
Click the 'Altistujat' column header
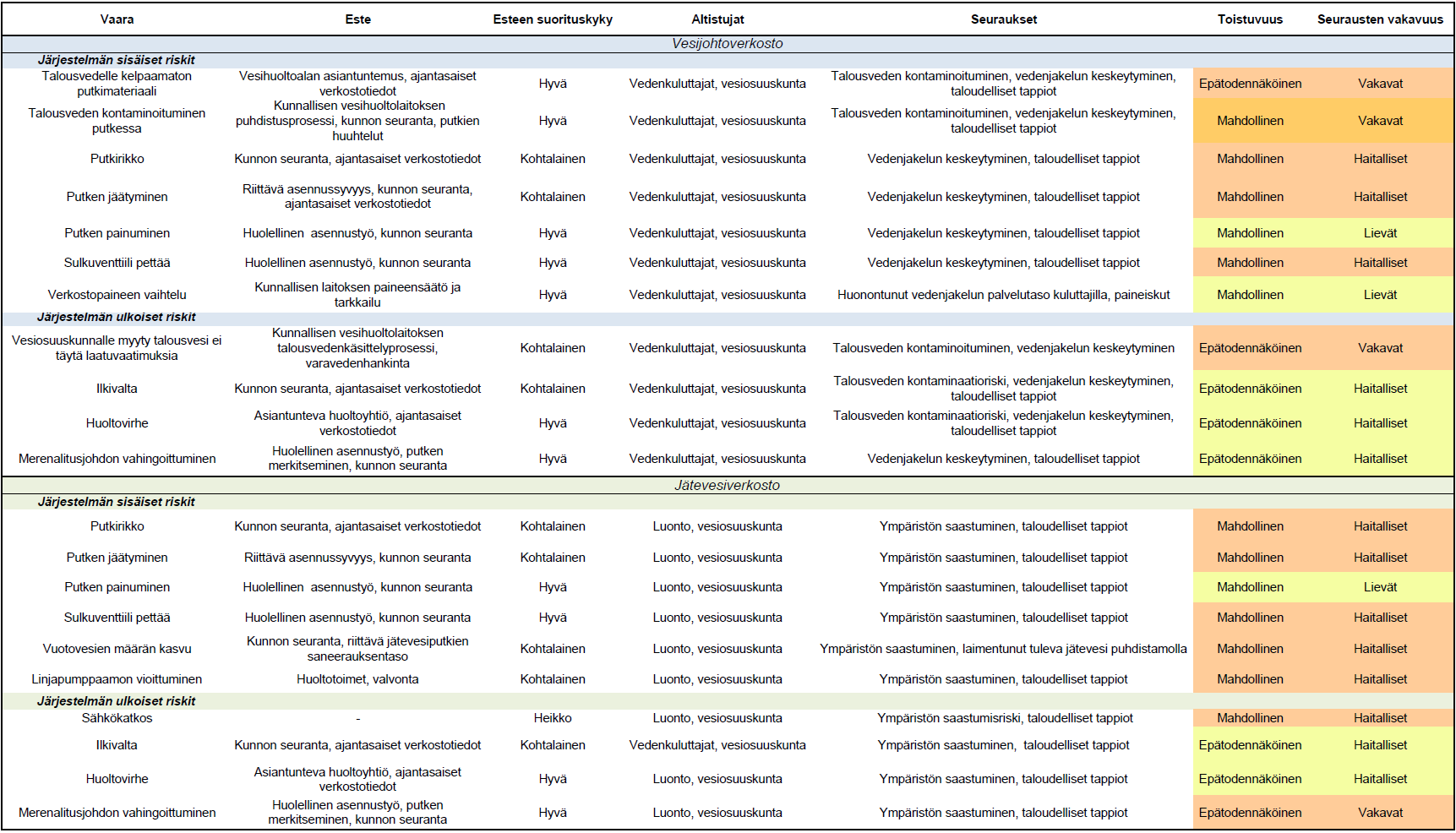[717, 19]
